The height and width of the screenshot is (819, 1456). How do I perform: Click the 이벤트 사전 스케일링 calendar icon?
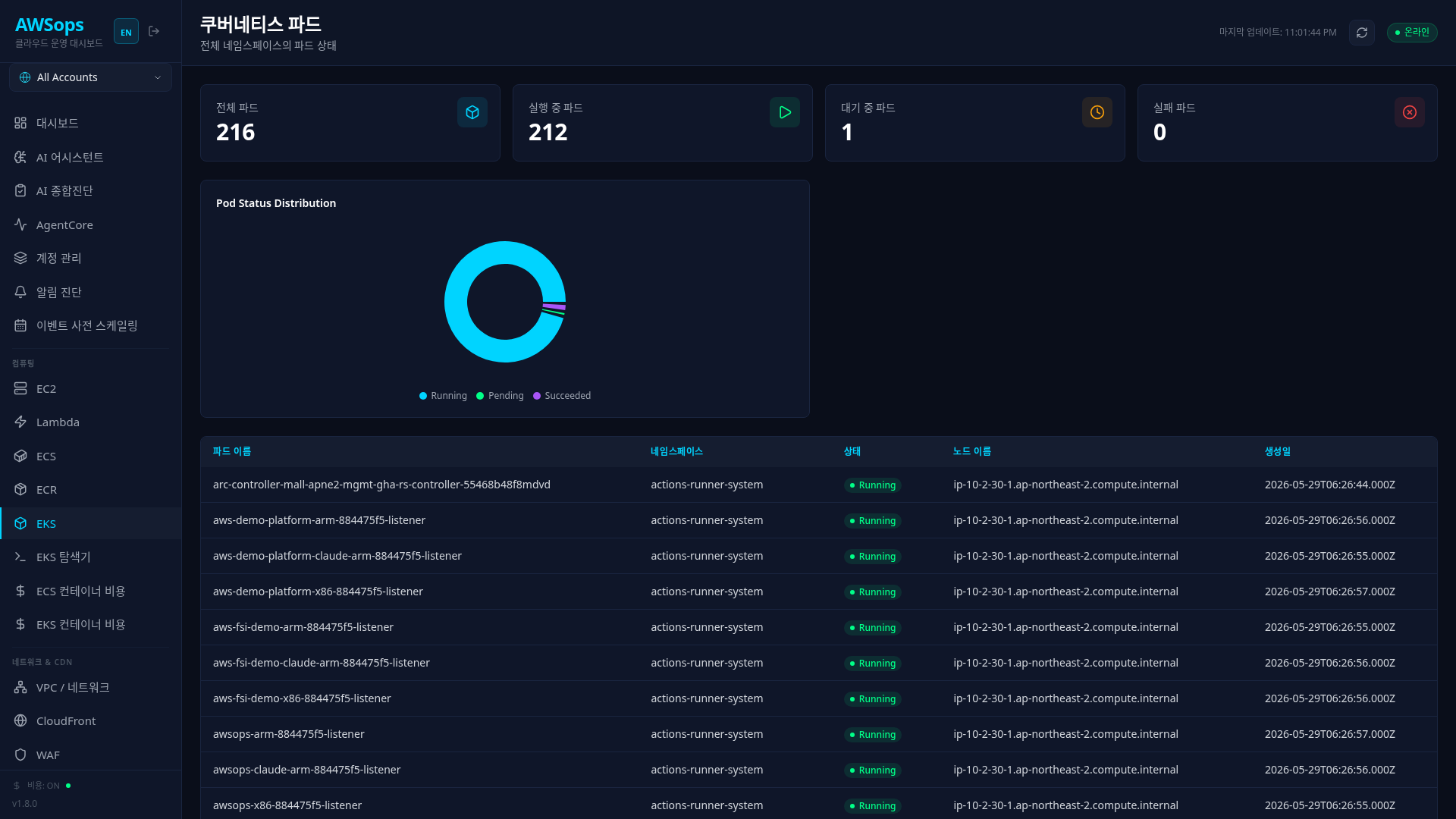pyautogui.click(x=20, y=325)
